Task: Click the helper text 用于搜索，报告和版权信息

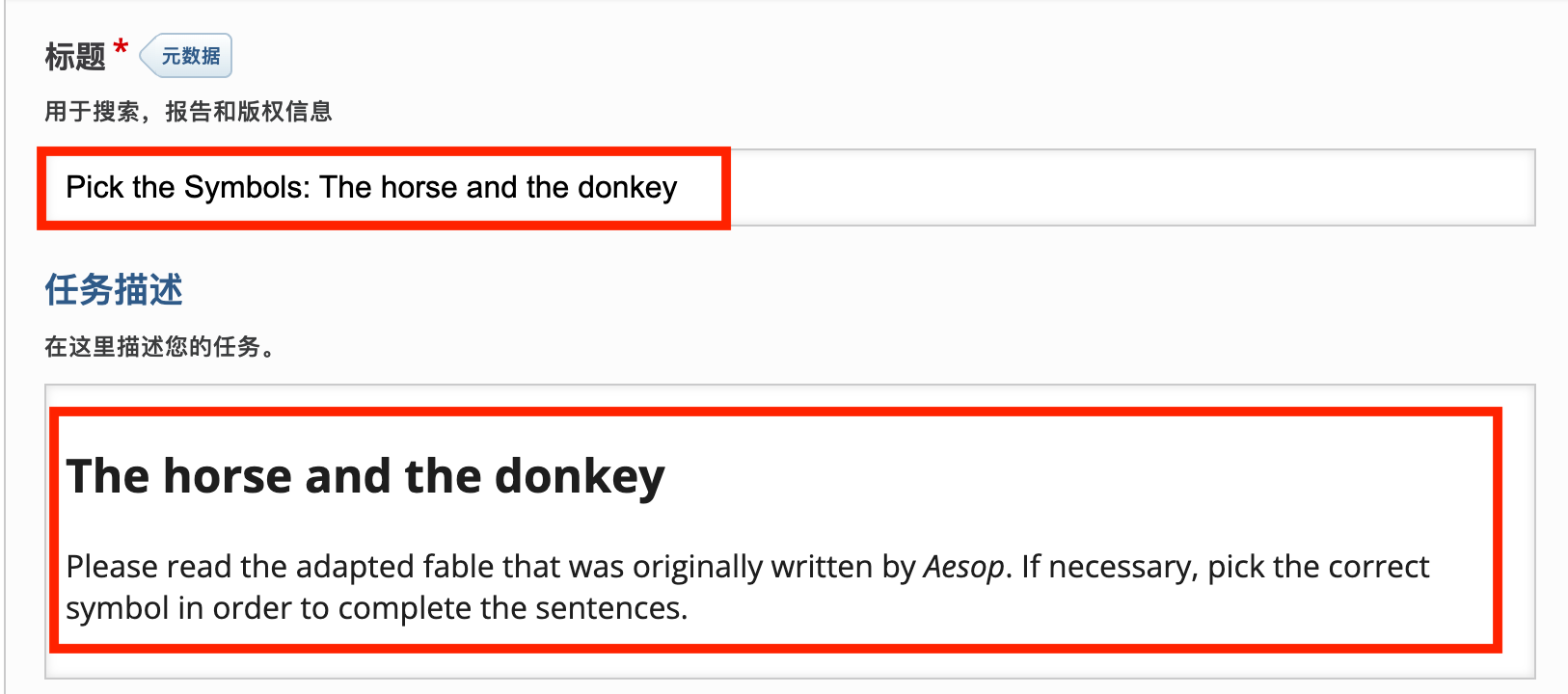Action: click(188, 112)
